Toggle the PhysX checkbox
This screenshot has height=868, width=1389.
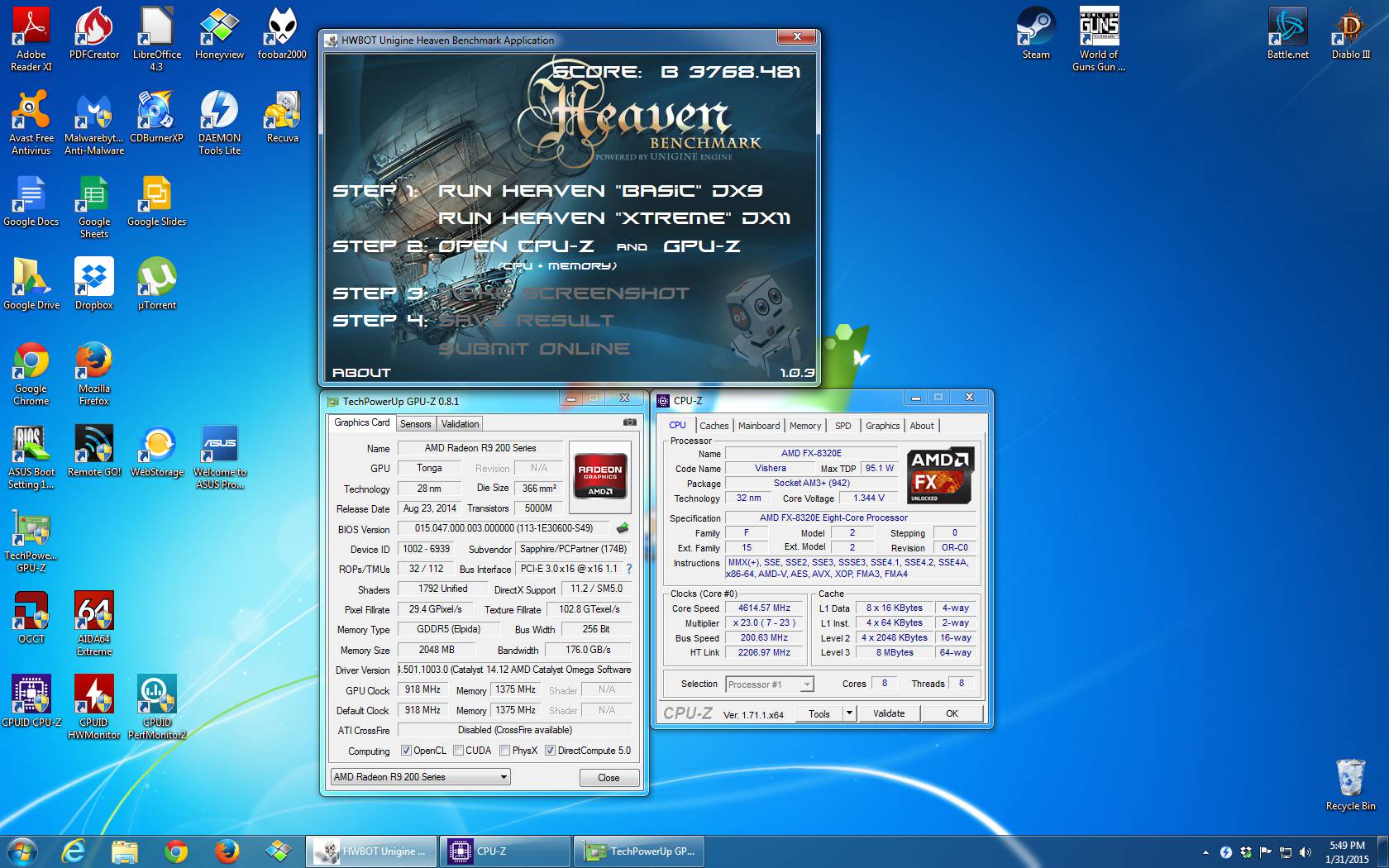coord(505,751)
